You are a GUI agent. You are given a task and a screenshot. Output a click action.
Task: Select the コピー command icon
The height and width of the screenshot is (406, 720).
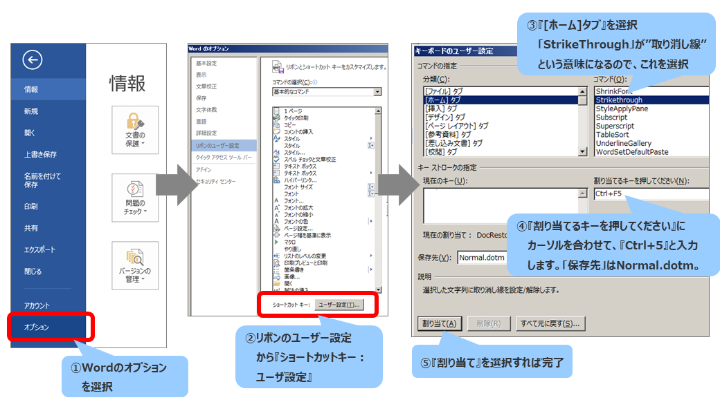pos(276,125)
